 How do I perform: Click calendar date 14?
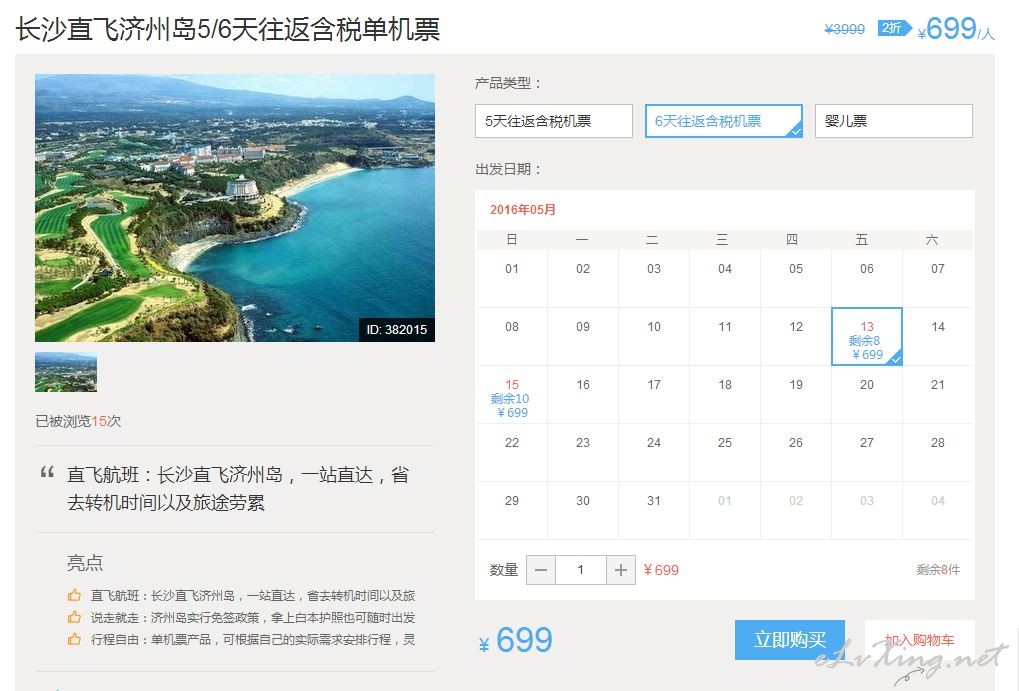pyautogui.click(x=938, y=326)
